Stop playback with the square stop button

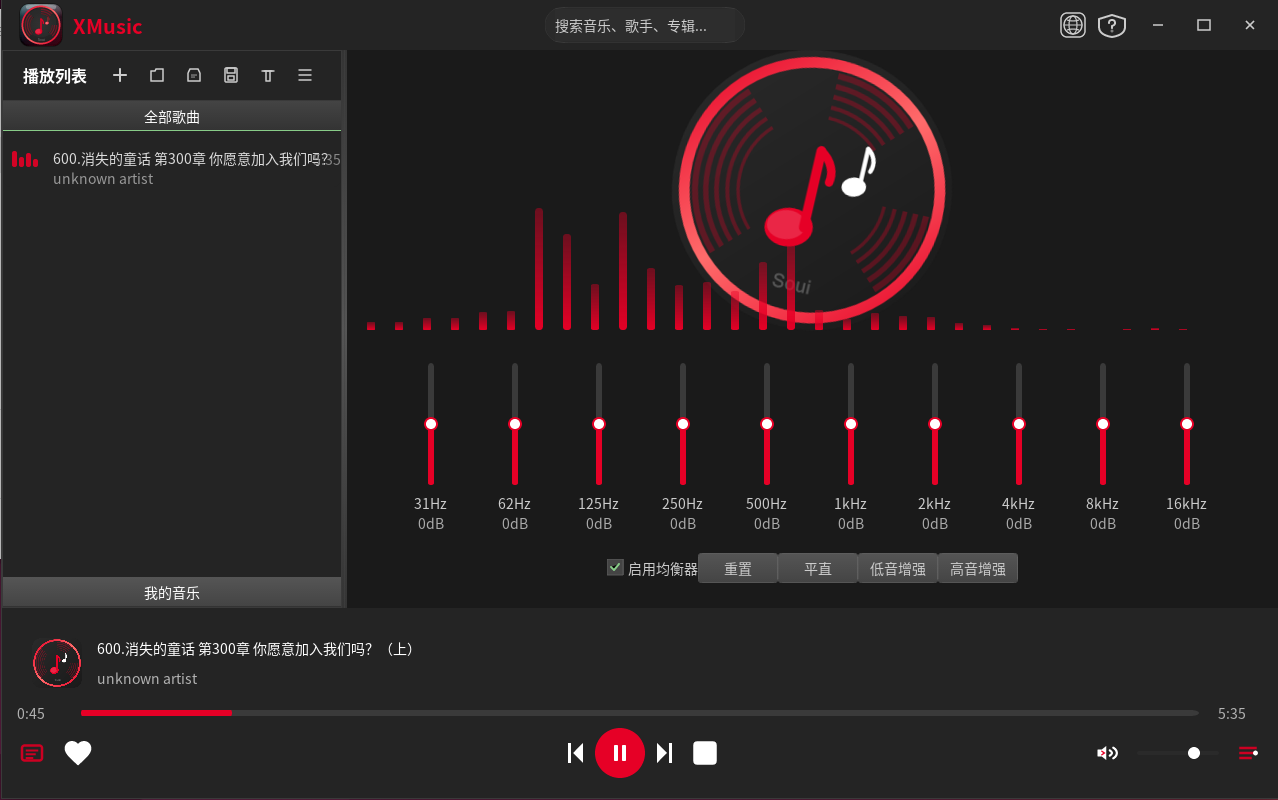[705, 753]
